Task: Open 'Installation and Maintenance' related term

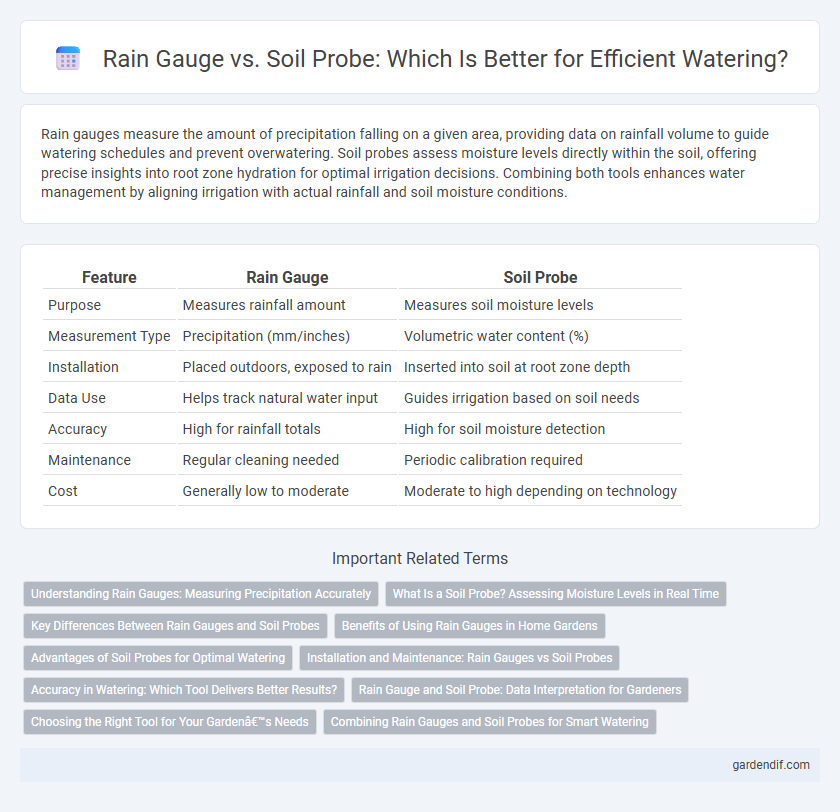Action: (460, 658)
